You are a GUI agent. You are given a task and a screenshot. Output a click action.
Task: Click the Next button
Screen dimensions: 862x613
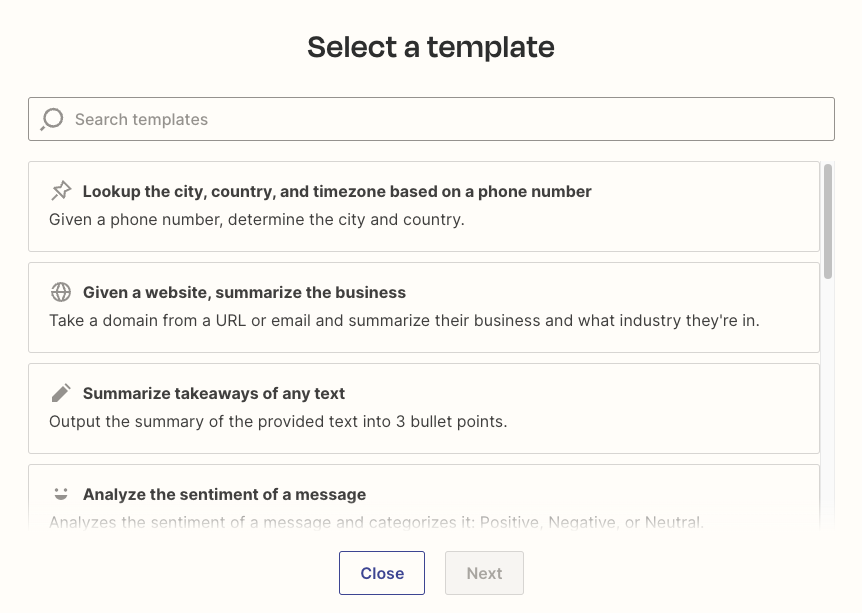pyautogui.click(x=484, y=573)
